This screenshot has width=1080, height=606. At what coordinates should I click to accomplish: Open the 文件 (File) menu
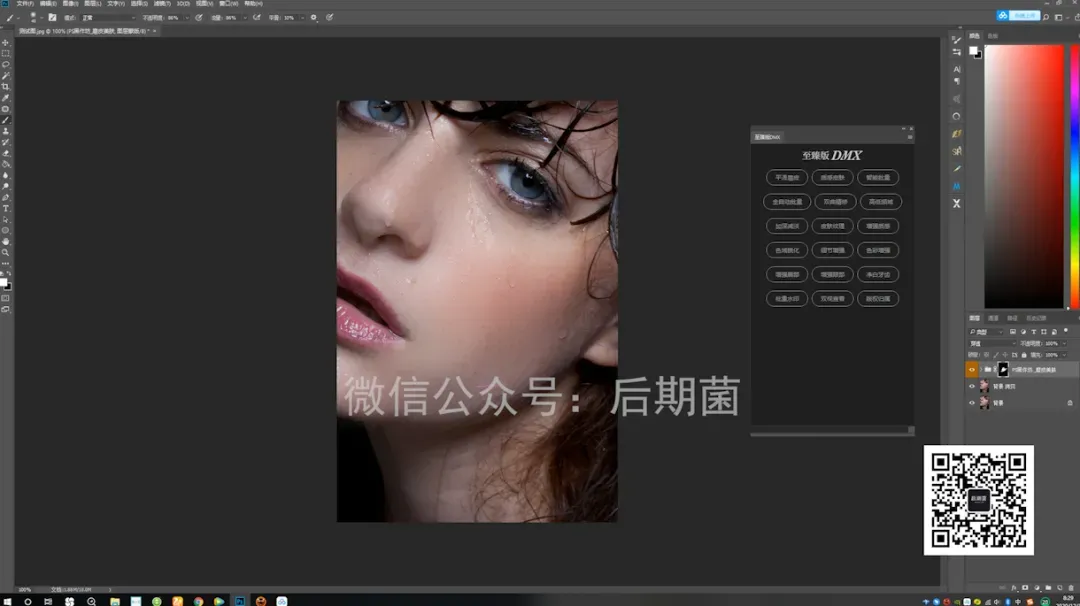coord(25,3)
